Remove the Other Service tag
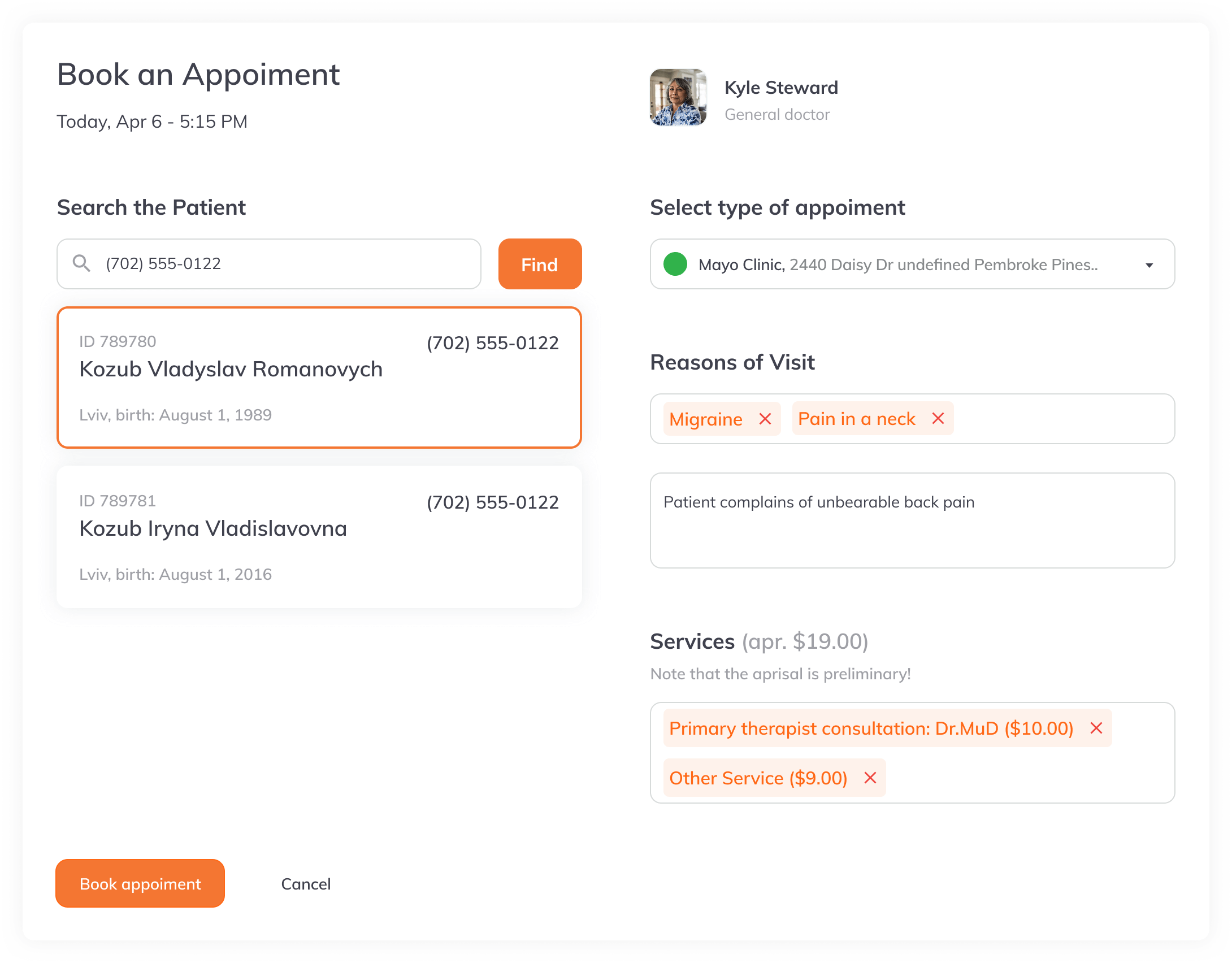Viewport: 1232px width, 963px height. pos(870,778)
